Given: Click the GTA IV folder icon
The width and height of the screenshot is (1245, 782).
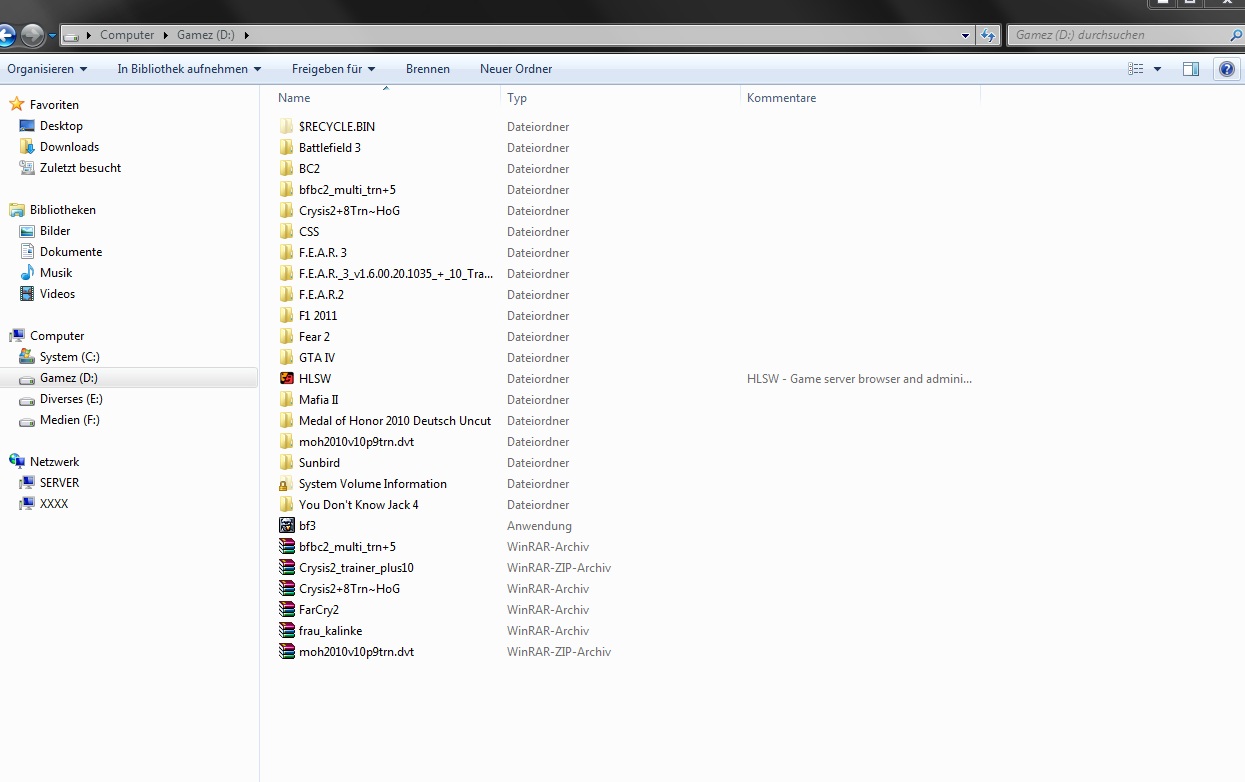Looking at the screenshot, I should 287,358.
